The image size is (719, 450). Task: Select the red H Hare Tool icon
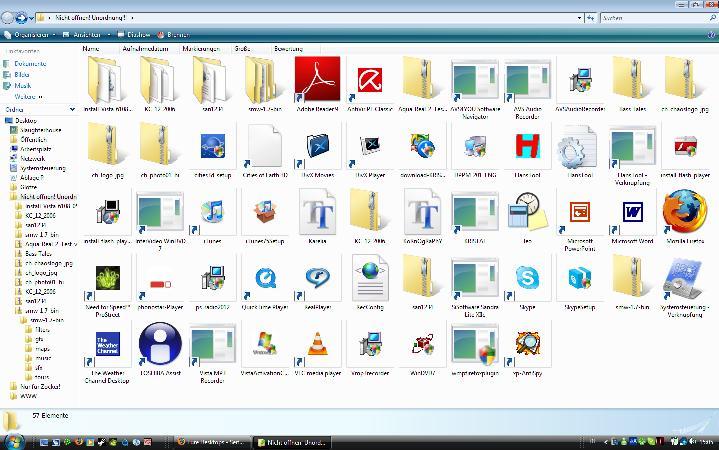(527, 146)
